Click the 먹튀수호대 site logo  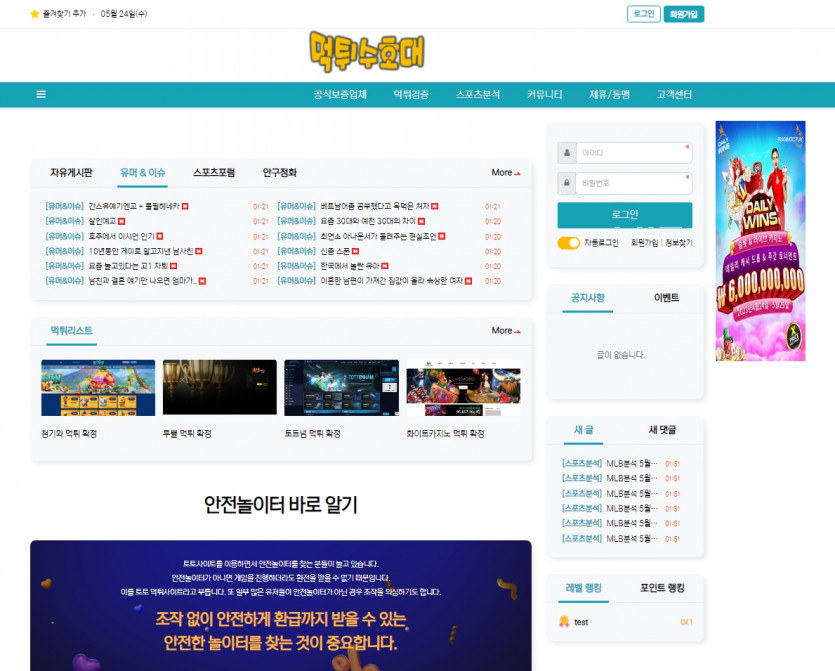[368, 52]
